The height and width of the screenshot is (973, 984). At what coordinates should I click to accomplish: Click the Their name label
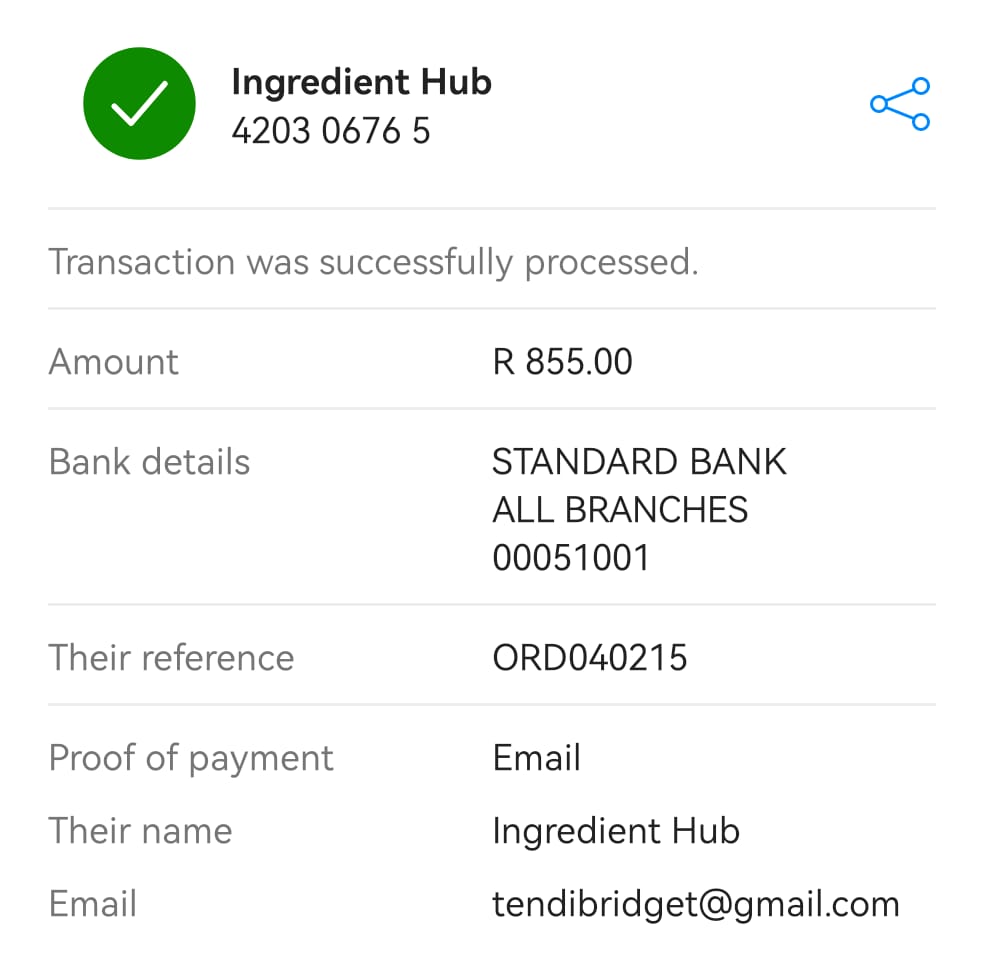coord(141,831)
